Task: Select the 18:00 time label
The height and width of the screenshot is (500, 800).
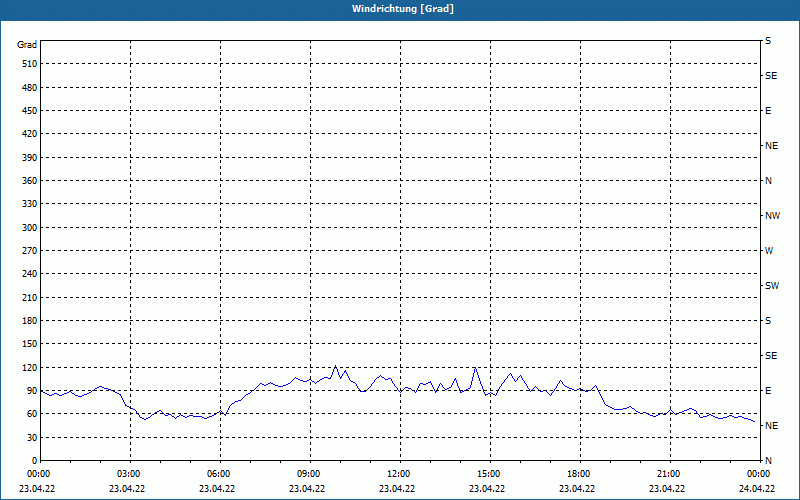Action: [x=579, y=473]
